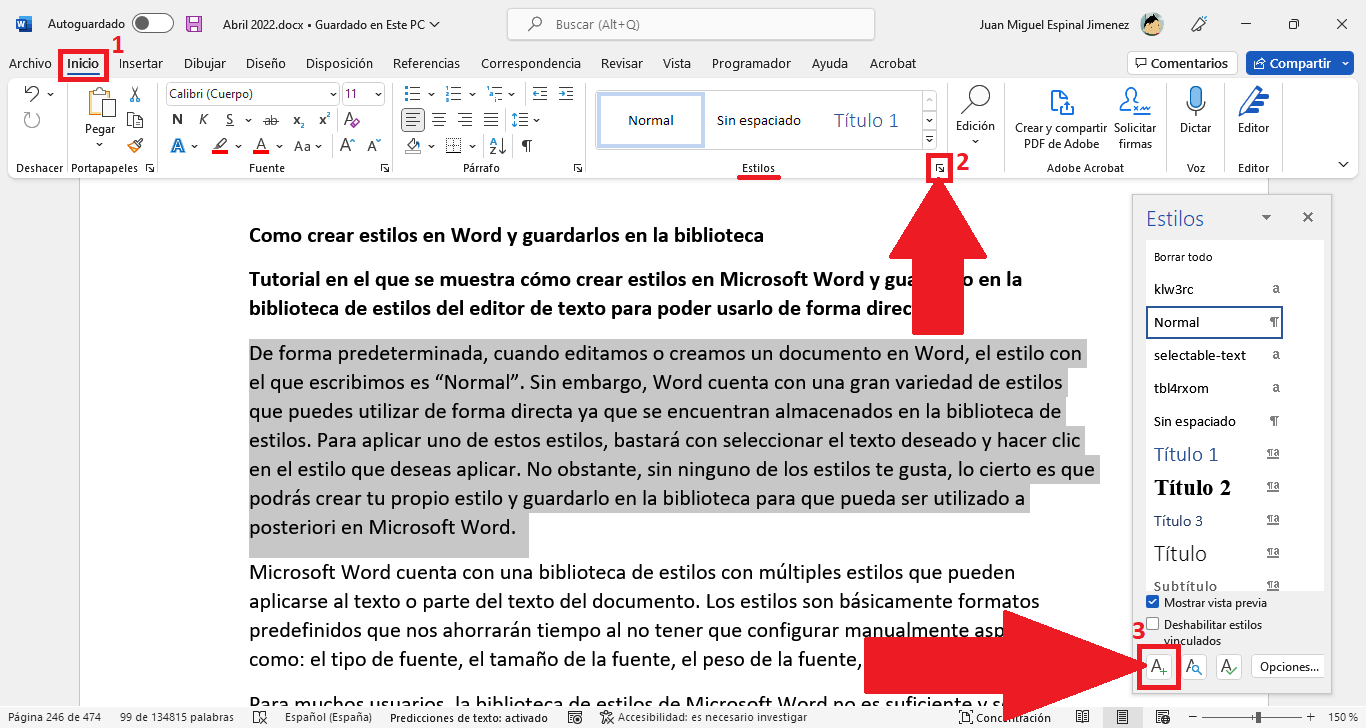Select the Format Painter brush icon
1366x728 pixels.
(x=135, y=145)
